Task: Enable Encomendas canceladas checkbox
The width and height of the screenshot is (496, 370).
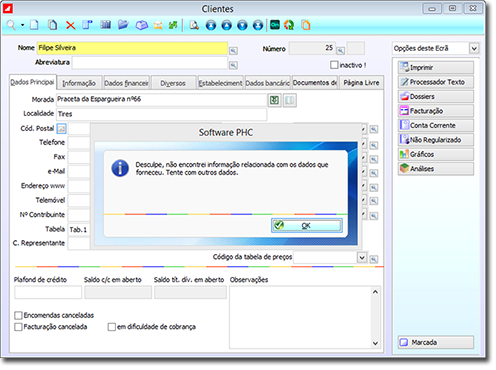Action: (x=18, y=315)
